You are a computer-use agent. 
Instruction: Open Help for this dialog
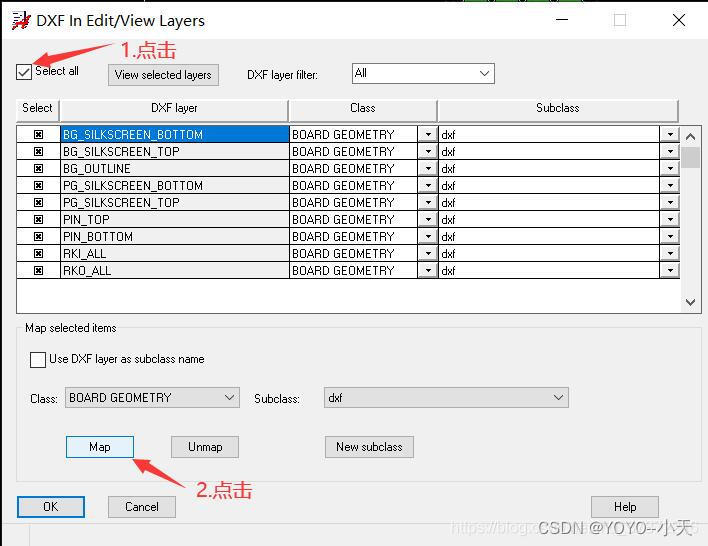click(625, 507)
